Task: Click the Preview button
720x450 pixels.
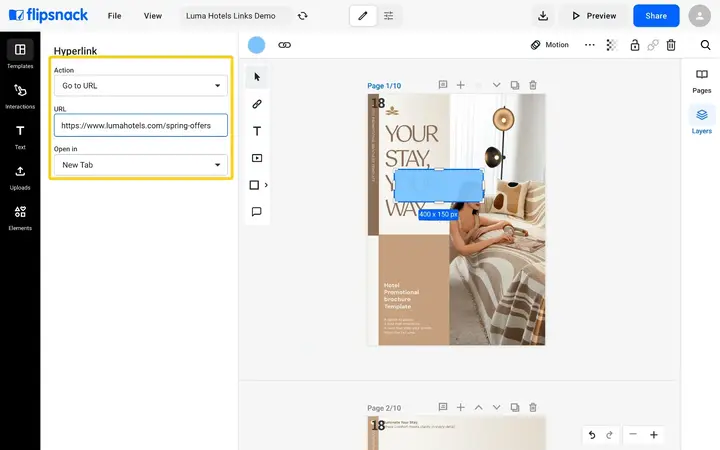Action: [x=594, y=16]
